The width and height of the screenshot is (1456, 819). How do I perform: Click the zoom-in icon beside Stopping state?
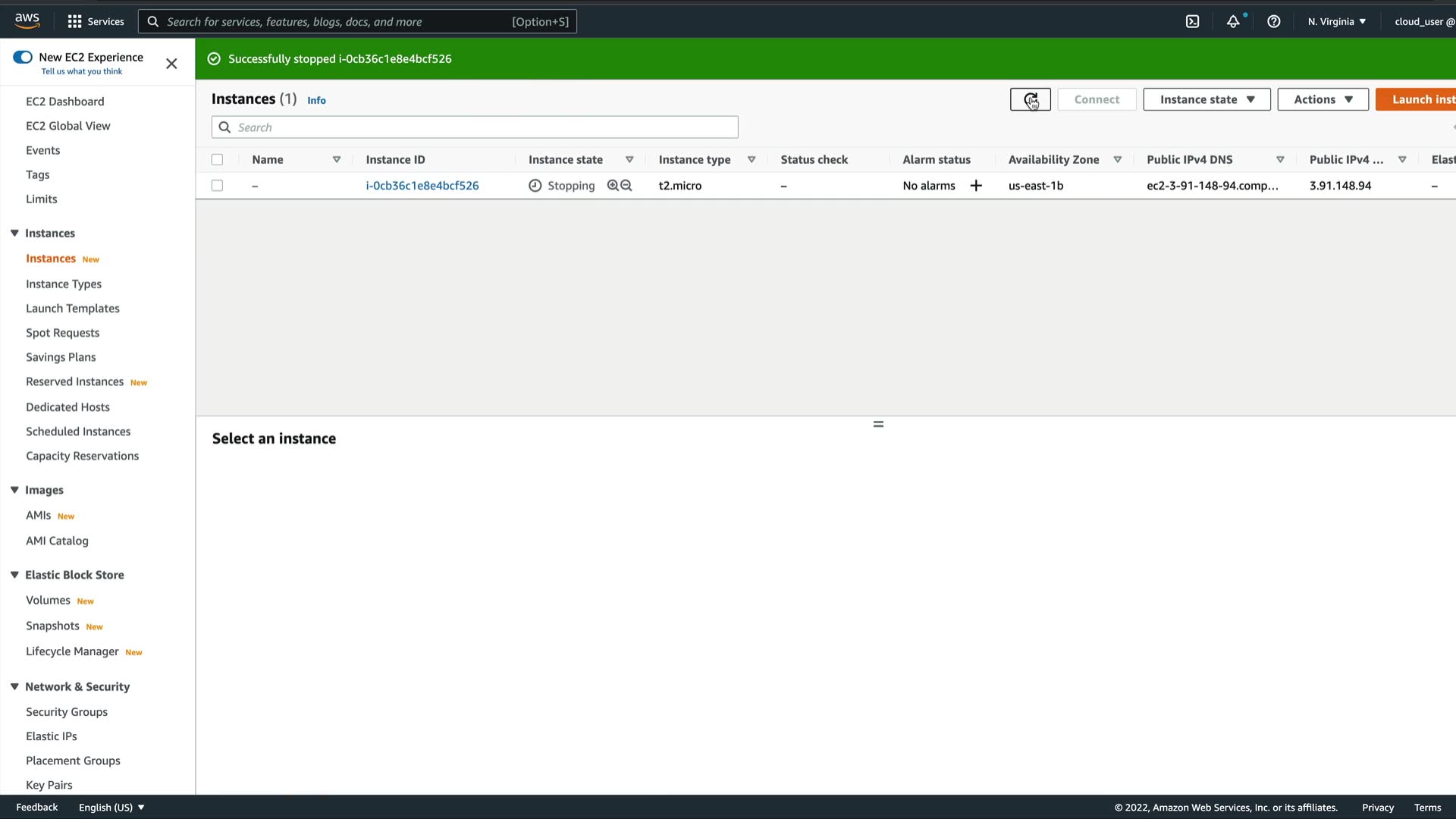(x=613, y=186)
